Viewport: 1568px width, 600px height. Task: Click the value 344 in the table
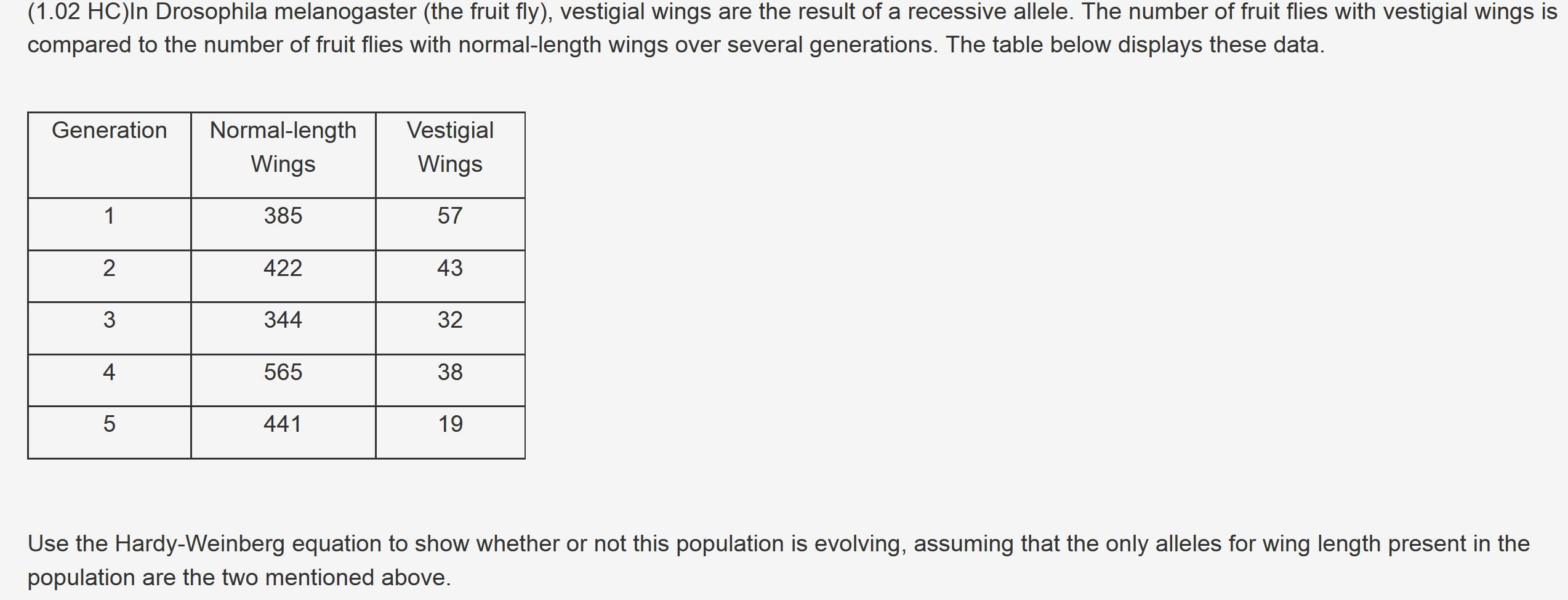(283, 320)
